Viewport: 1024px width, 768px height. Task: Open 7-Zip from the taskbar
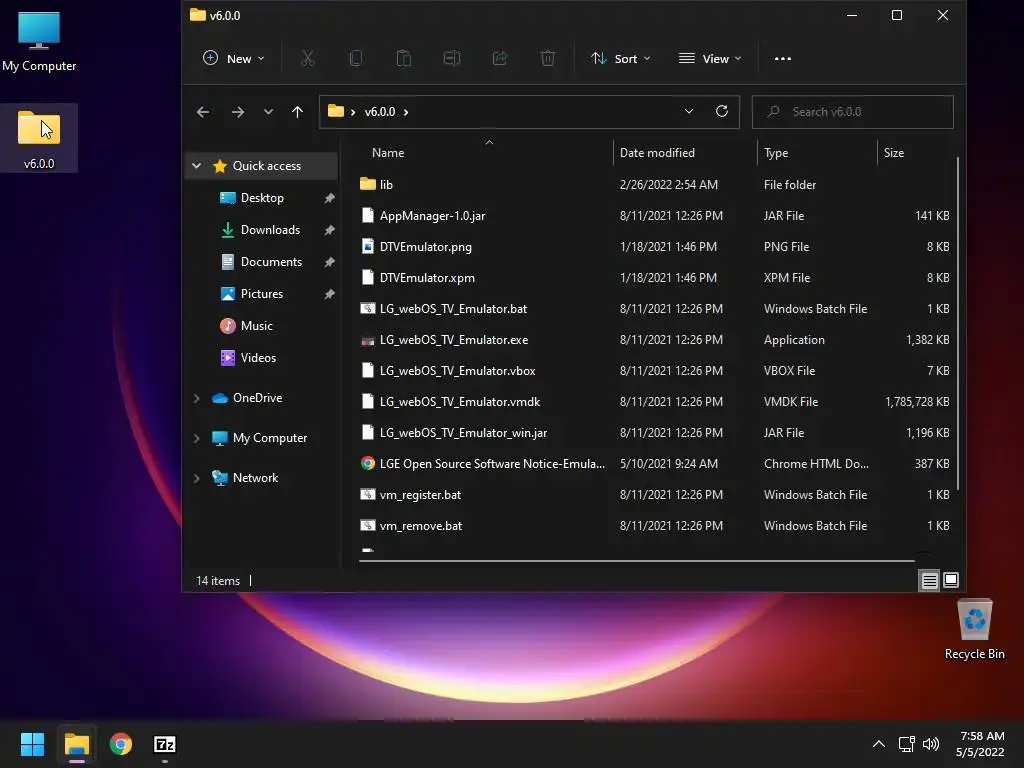coord(165,744)
